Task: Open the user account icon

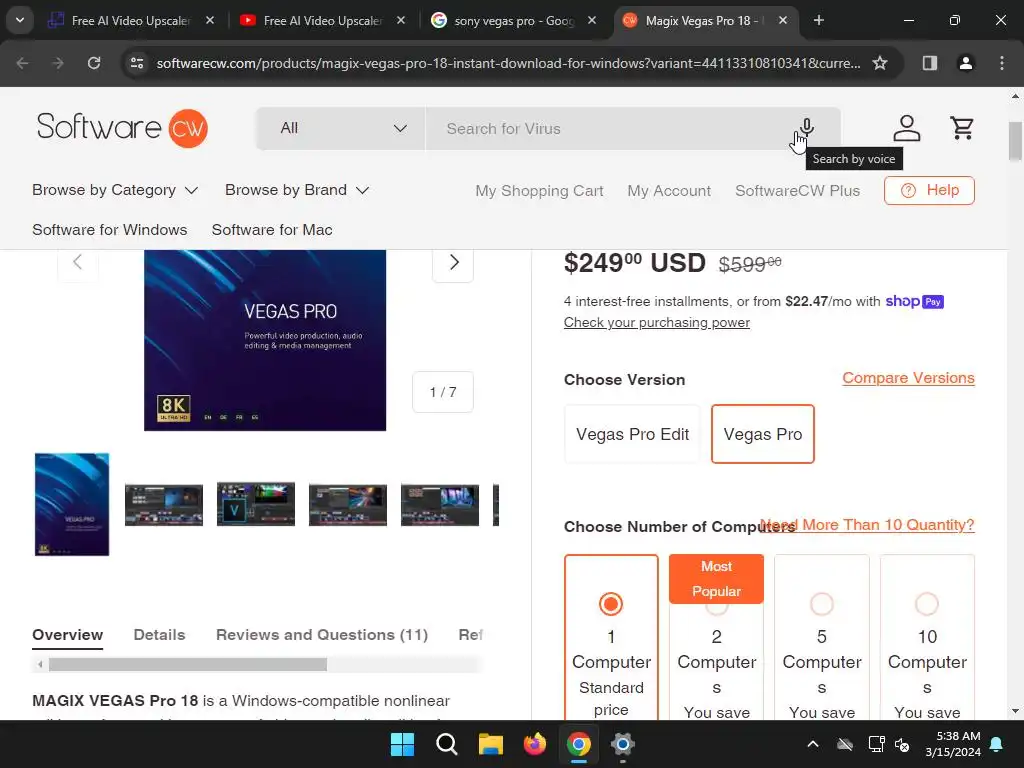Action: (906, 128)
